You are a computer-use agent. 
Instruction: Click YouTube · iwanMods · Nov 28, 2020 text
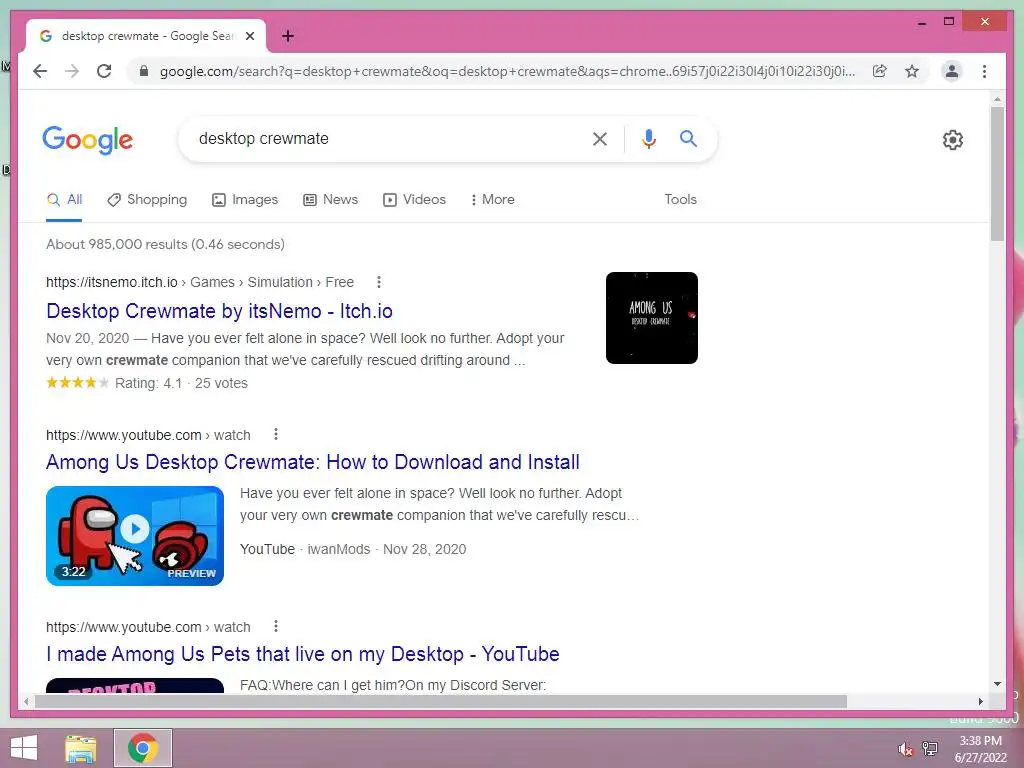353,549
